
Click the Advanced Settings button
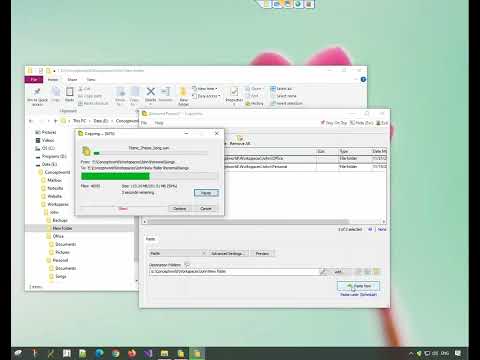(227, 253)
